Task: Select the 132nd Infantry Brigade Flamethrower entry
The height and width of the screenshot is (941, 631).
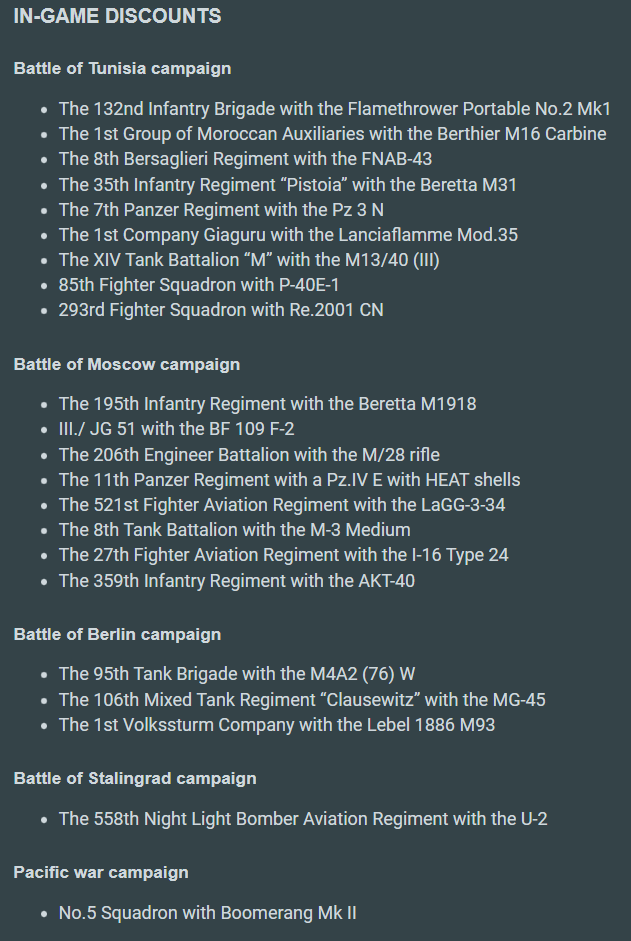Action: pyautogui.click(x=334, y=109)
